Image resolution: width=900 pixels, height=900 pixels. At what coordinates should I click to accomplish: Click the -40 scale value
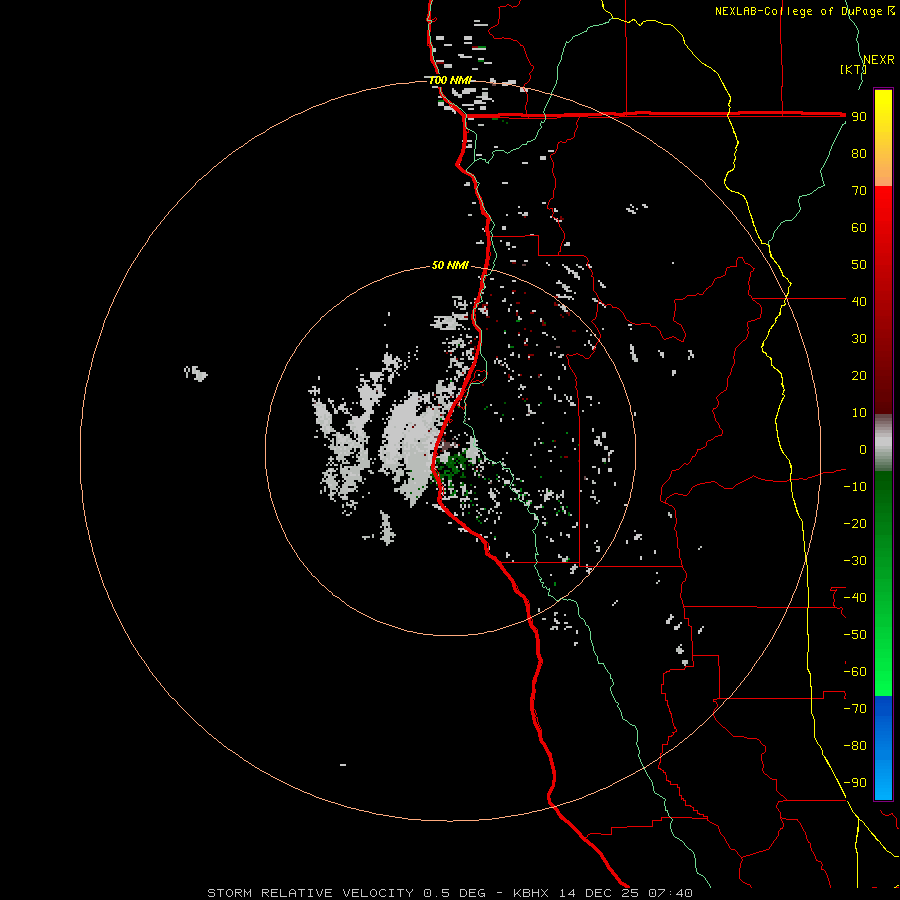click(855, 598)
